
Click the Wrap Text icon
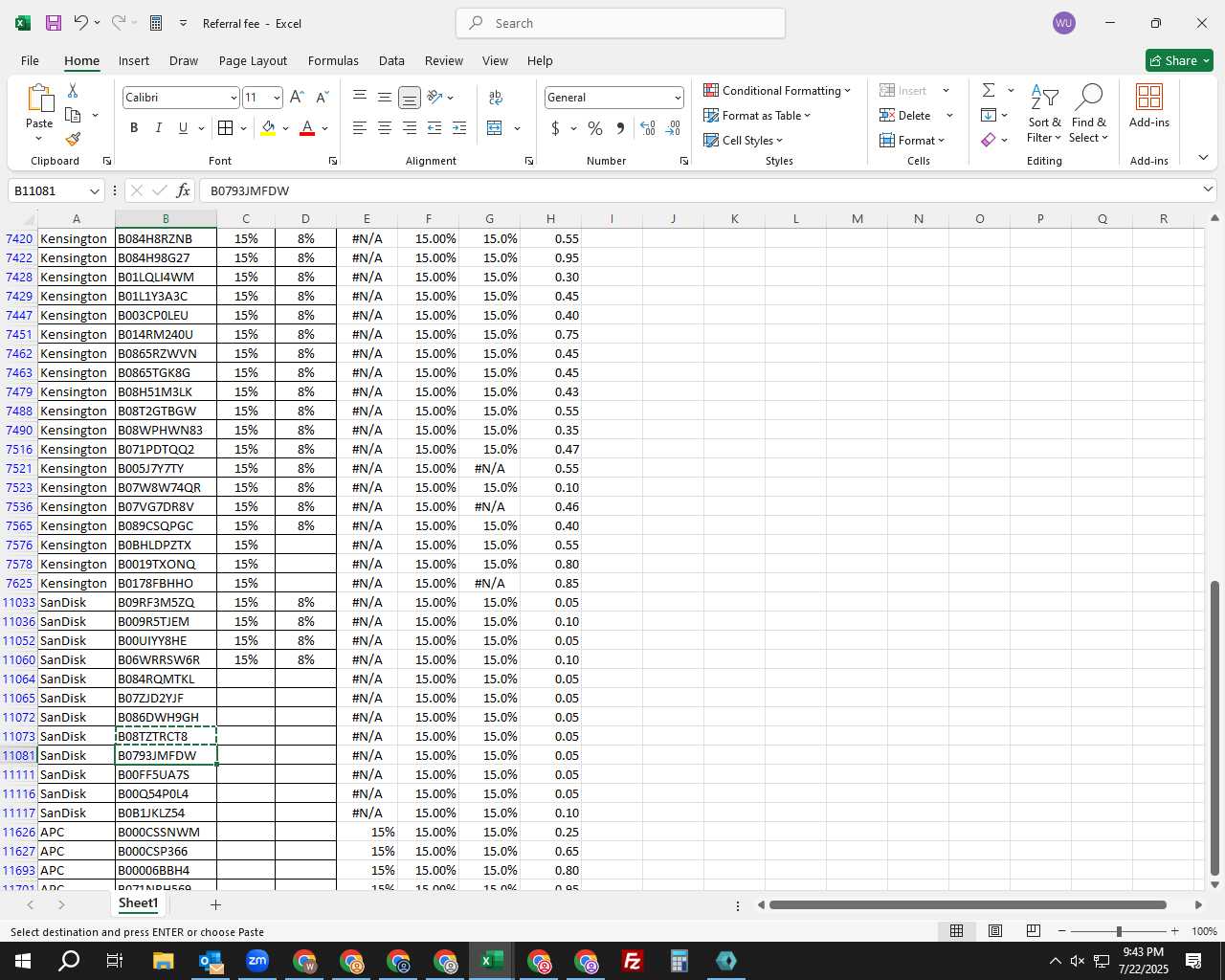pyautogui.click(x=496, y=98)
